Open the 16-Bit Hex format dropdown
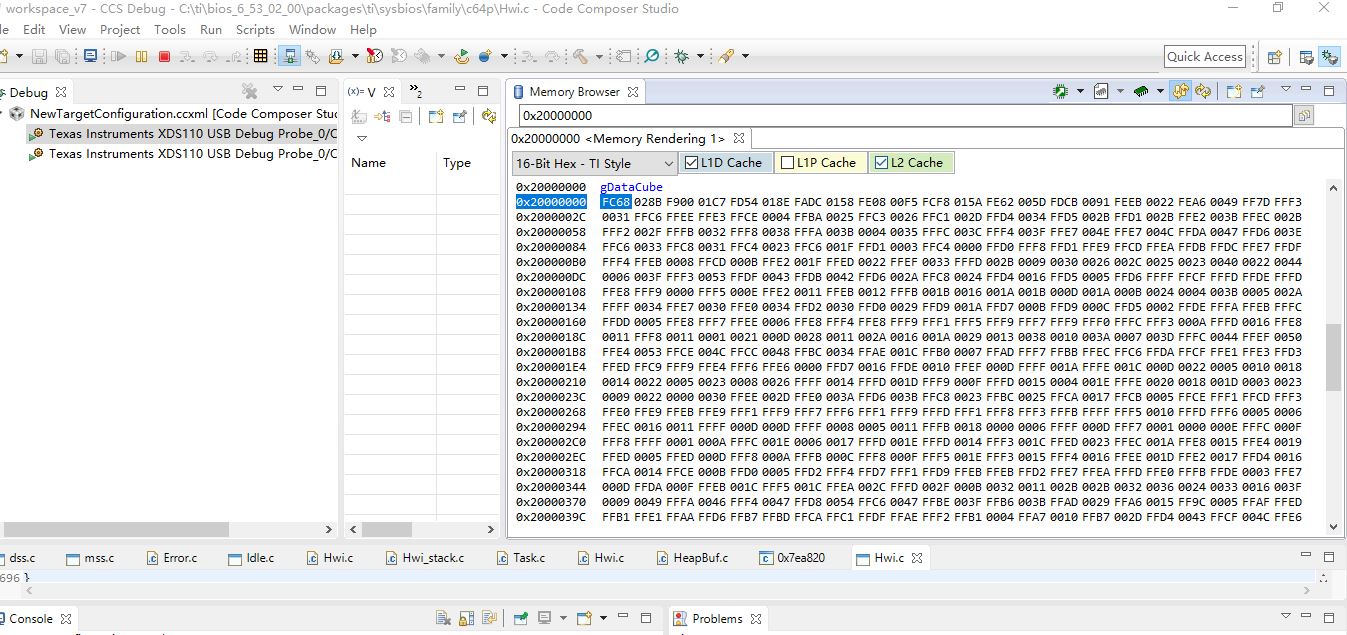The height and width of the screenshot is (635, 1347). coord(668,162)
